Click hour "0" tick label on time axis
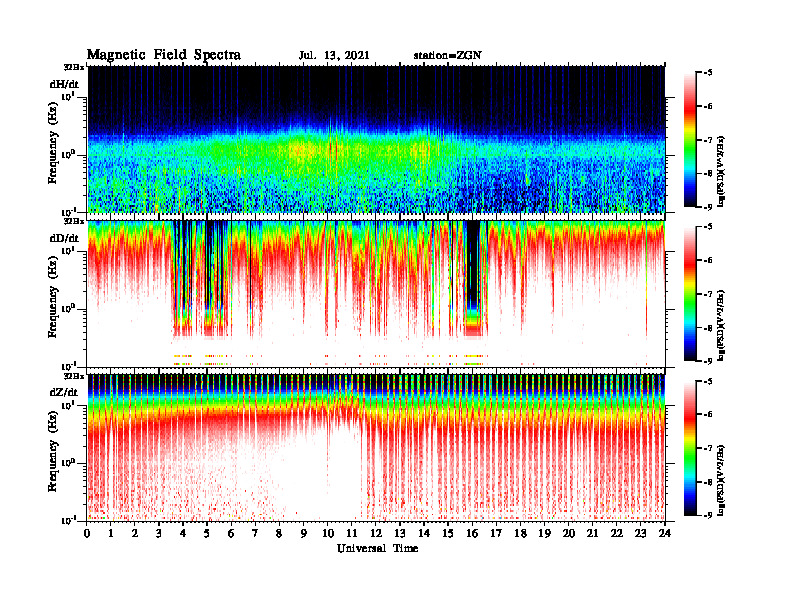 pos(87,533)
